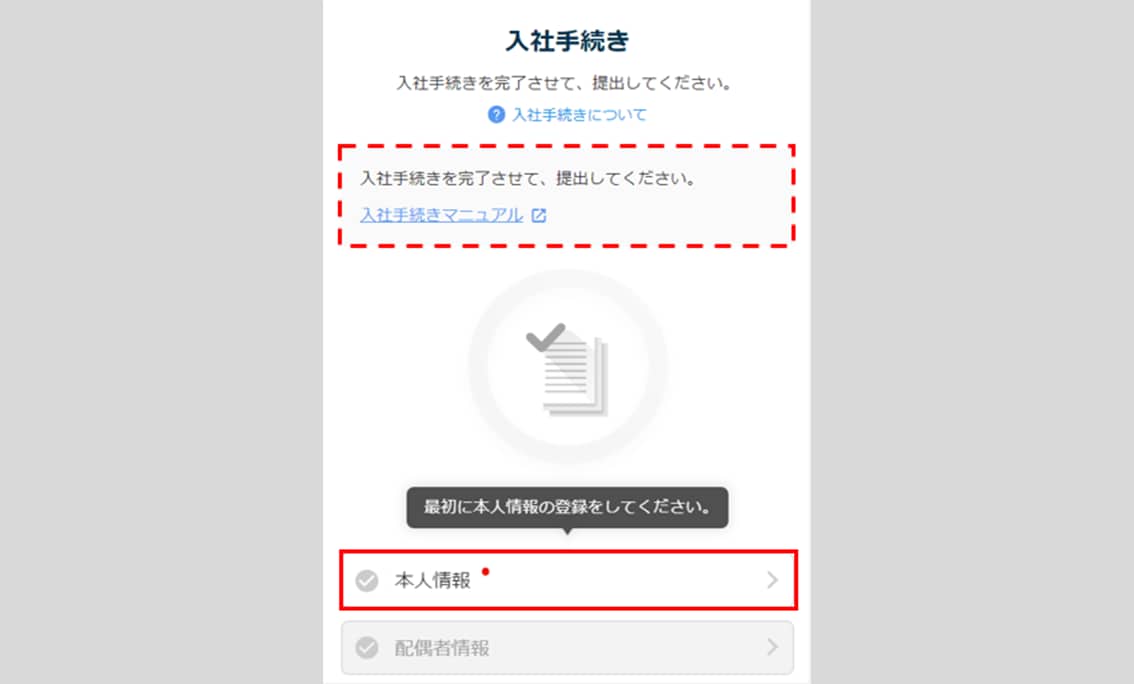This screenshot has height=684, width=1134.
Task: Expand the 配偶者情報 row chevron arrow
Action: pos(772,647)
